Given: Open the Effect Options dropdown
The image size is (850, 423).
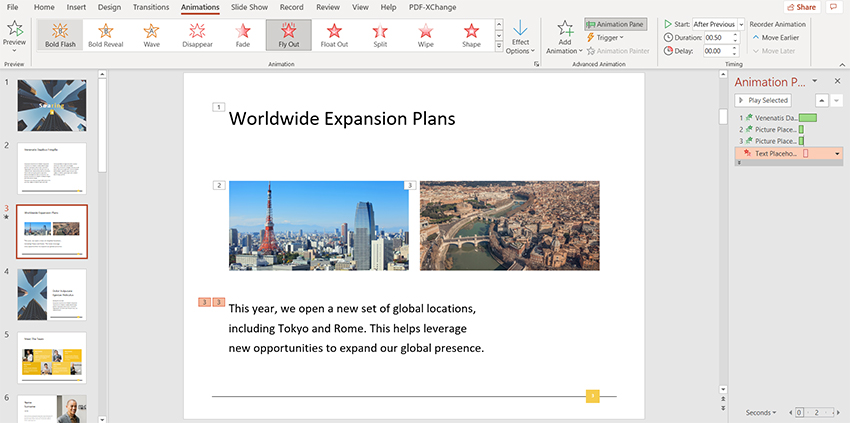Looking at the screenshot, I should pyautogui.click(x=520, y=37).
